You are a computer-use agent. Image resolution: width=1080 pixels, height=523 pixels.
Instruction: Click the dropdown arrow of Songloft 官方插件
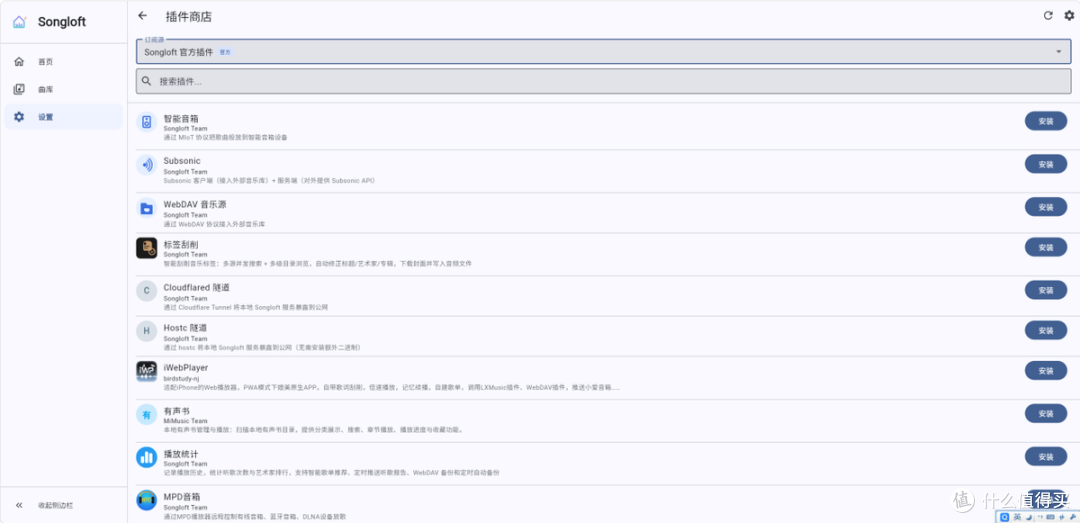pos(1059,52)
